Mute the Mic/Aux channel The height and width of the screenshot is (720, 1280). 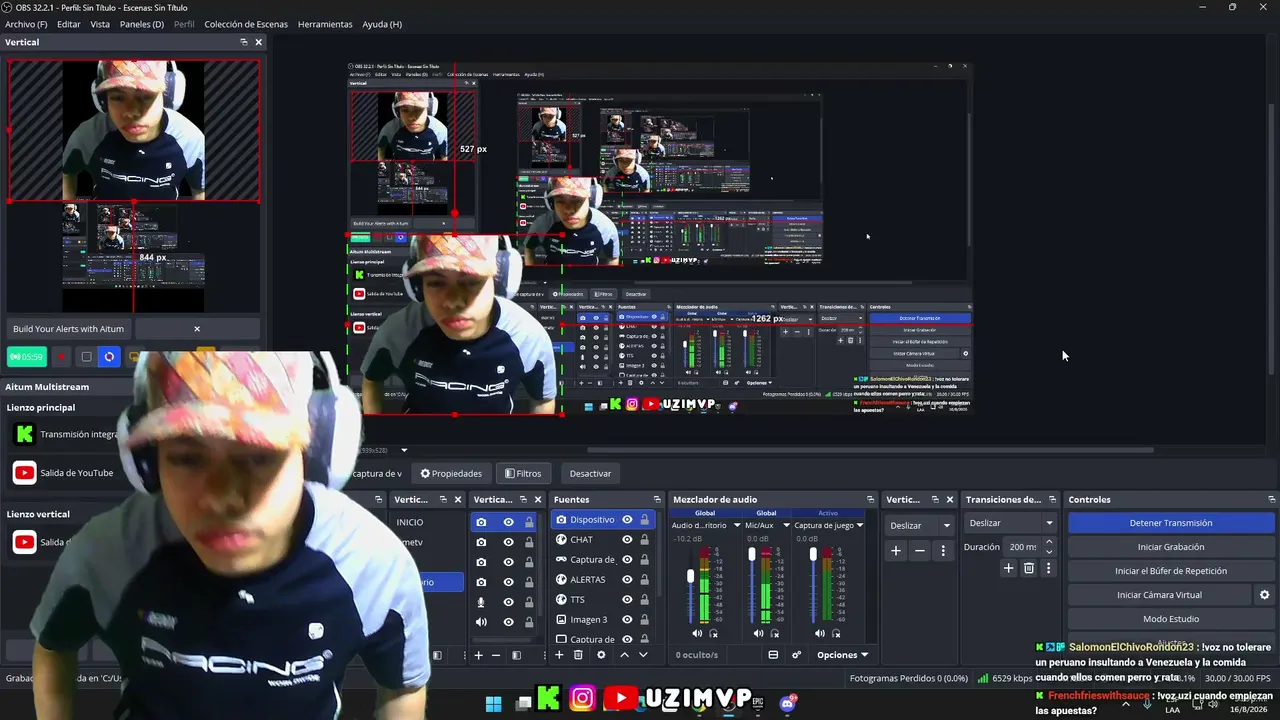tap(758, 633)
